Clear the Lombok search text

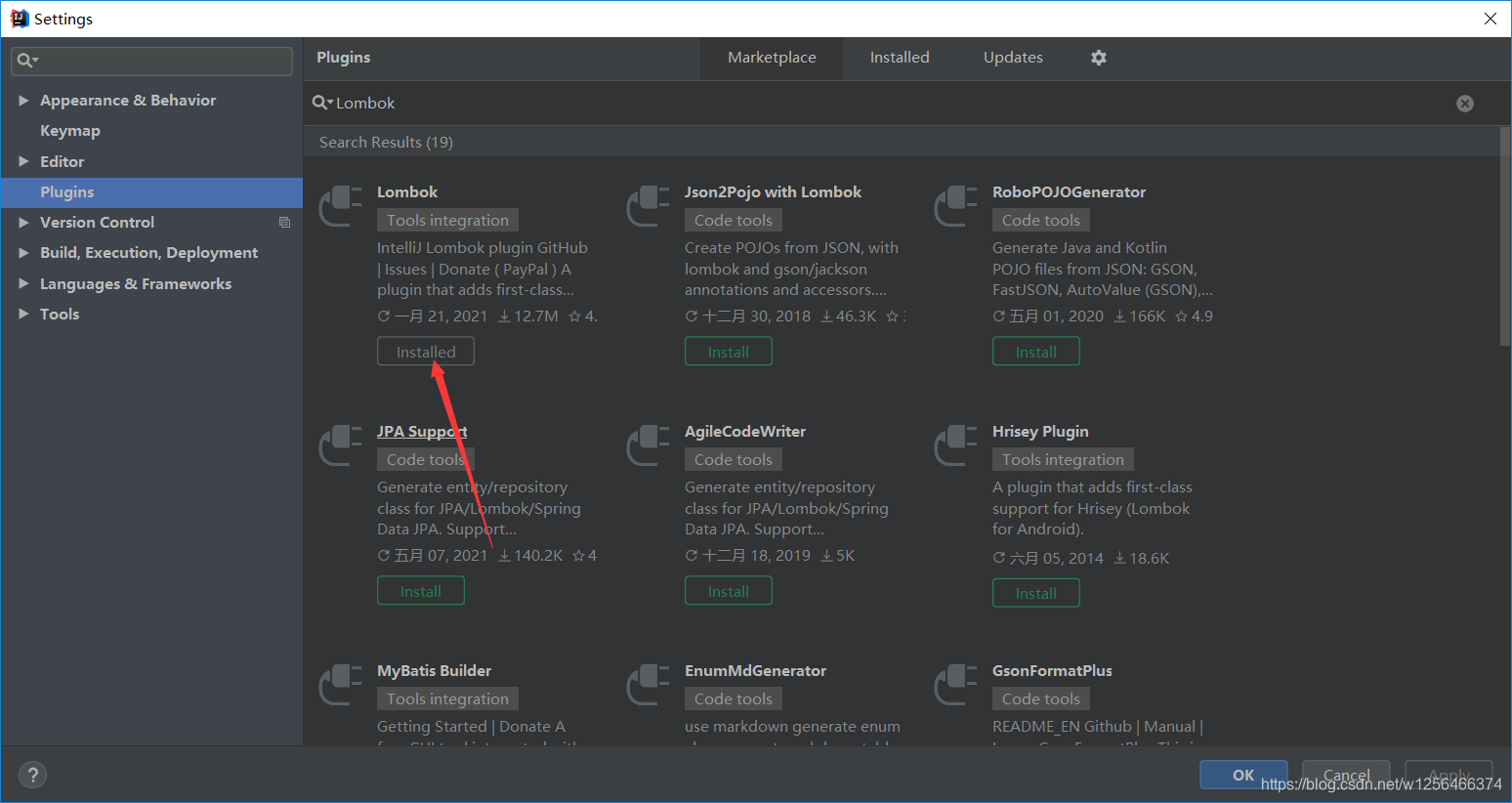point(1465,104)
